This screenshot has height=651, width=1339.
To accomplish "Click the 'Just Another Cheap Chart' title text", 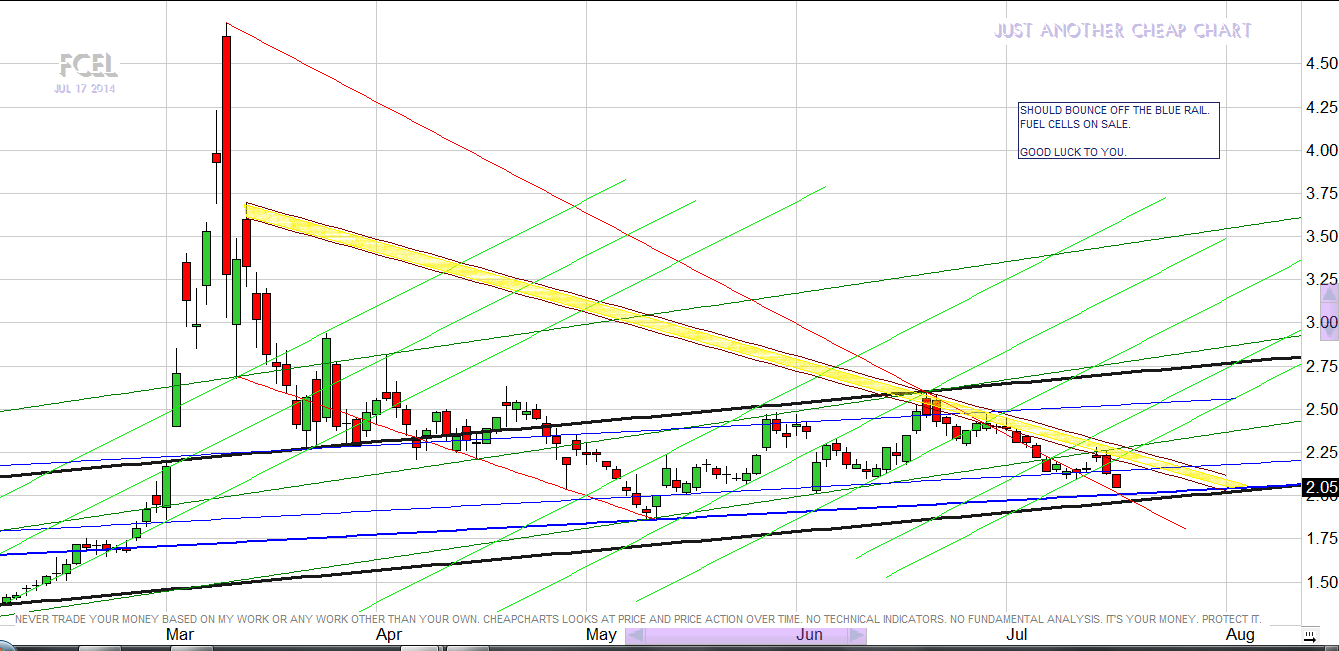I will (1122, 31).
